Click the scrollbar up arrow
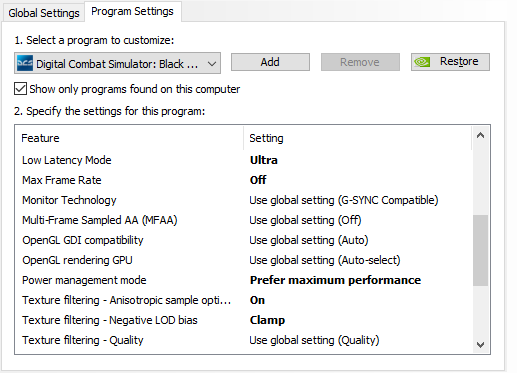 click(480, 135)
